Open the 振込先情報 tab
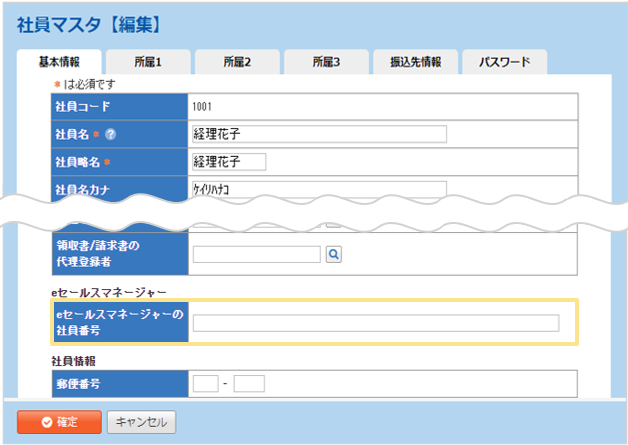The image size is (628, 445). [414, 62]
